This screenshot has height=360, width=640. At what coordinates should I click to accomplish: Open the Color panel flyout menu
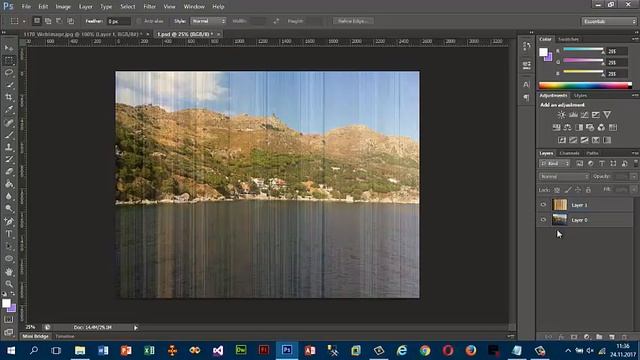[x=635, y=39]
